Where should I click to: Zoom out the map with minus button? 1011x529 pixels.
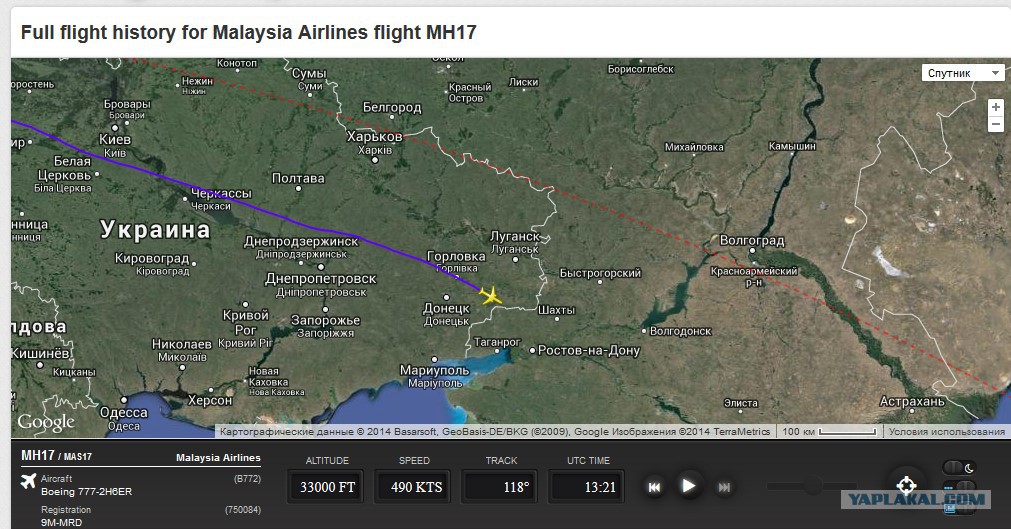coord(996,124)
